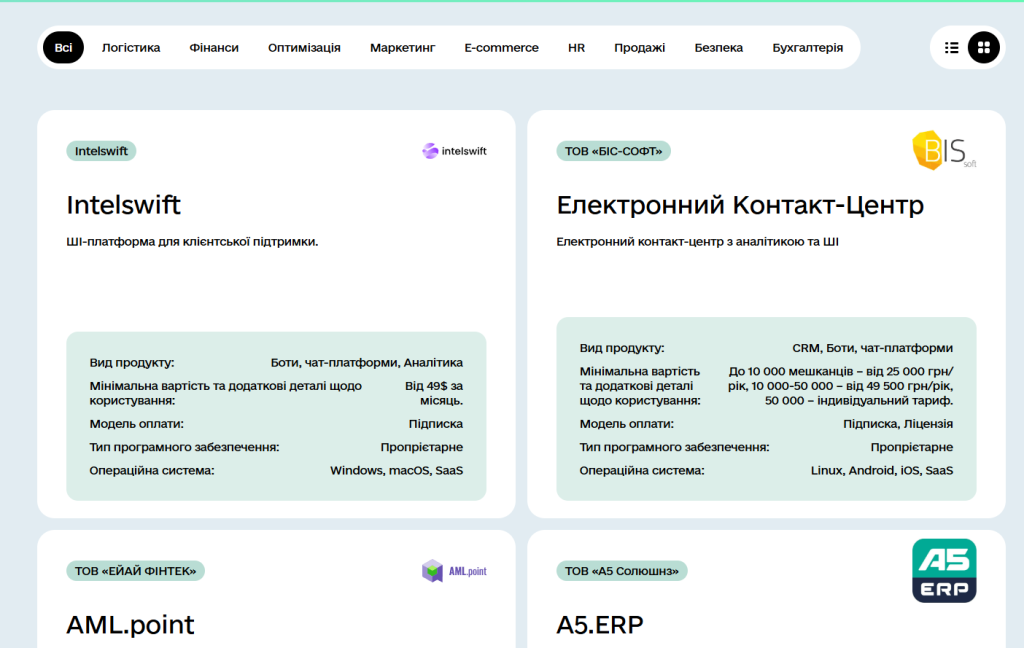Click the A5 ERP logo icon
The image size is (1024, 648).
944,570
